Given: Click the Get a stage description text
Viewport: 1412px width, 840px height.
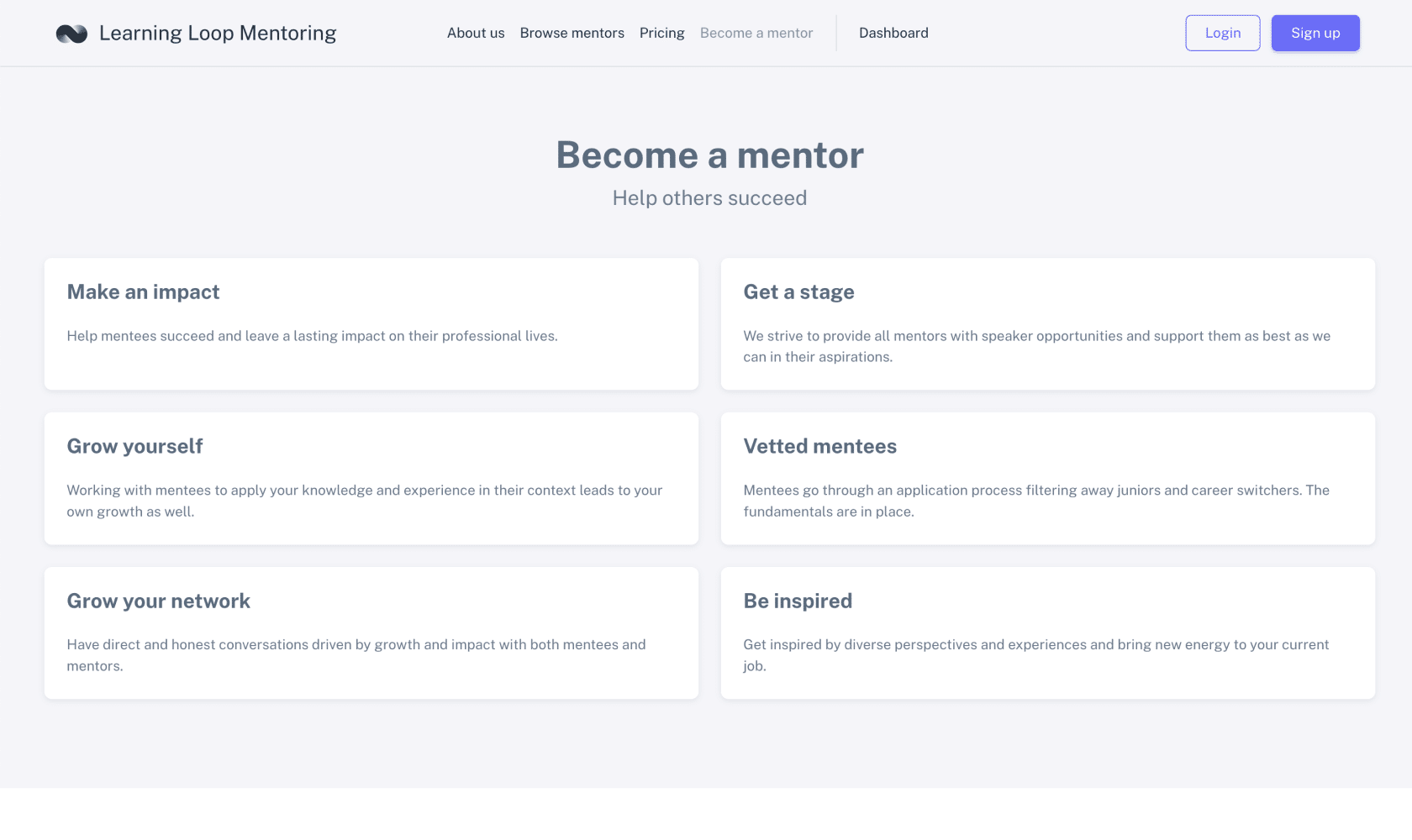Looking at the screenshot, I should coord(1037,346).
